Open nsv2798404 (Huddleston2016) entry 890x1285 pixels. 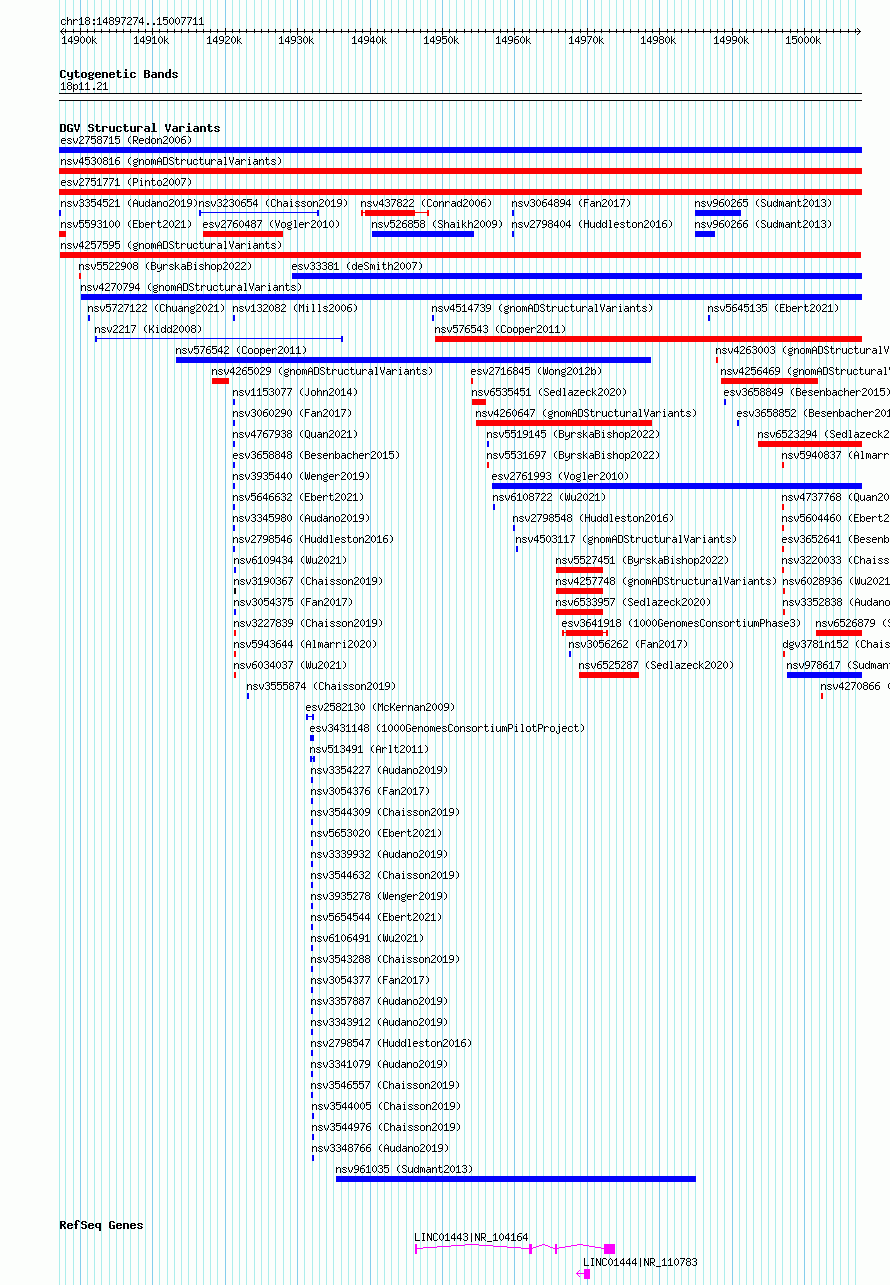pos(593,224)
